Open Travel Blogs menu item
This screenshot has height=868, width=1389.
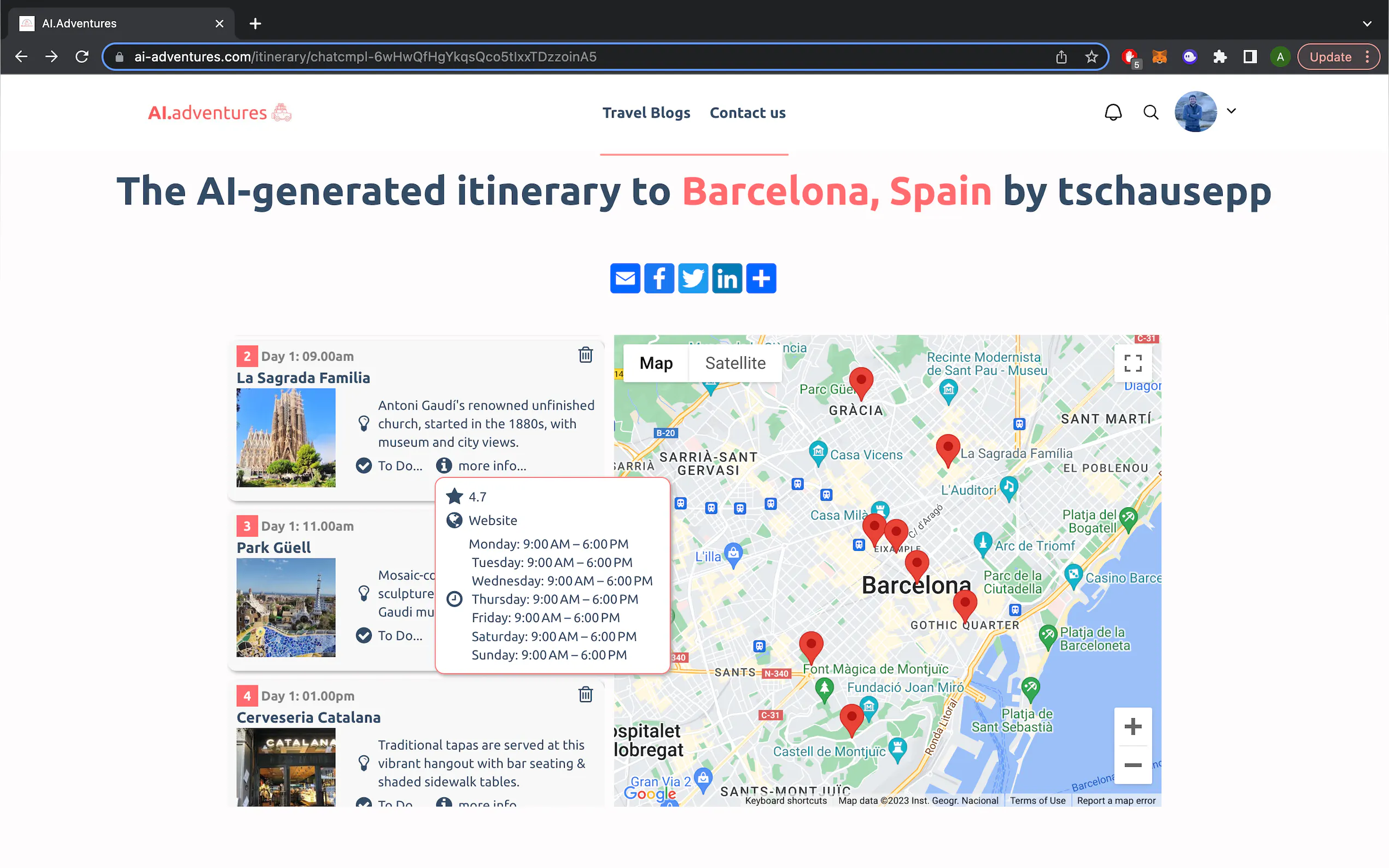pyautogui.click(x=646, y=113)
